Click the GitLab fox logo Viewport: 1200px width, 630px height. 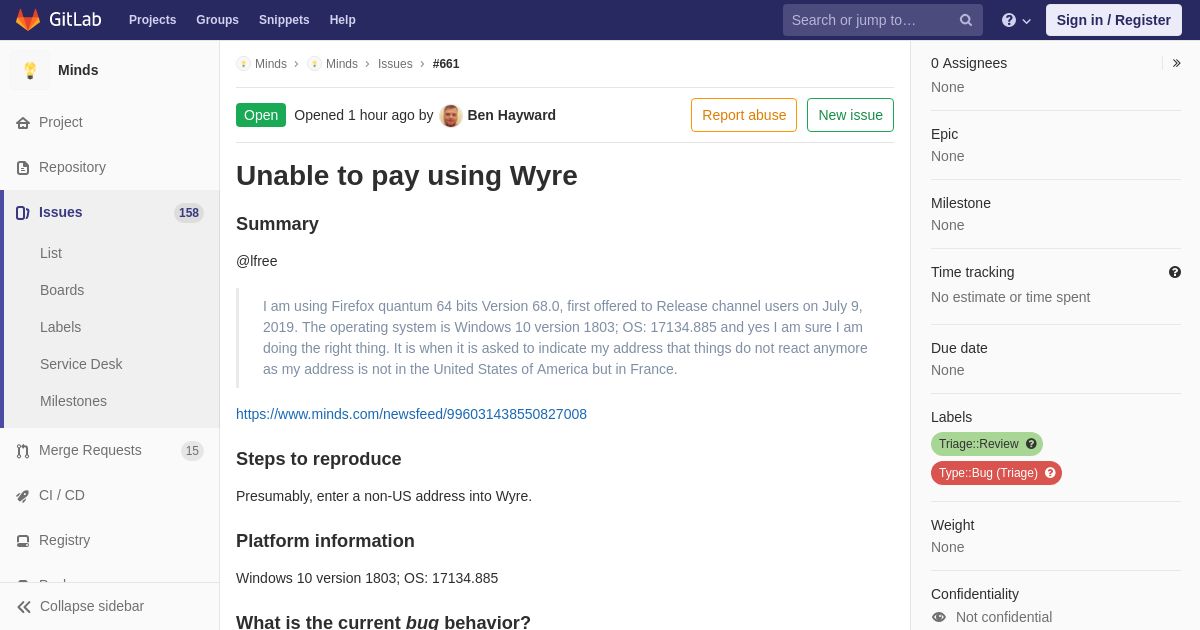click(28, 20)
